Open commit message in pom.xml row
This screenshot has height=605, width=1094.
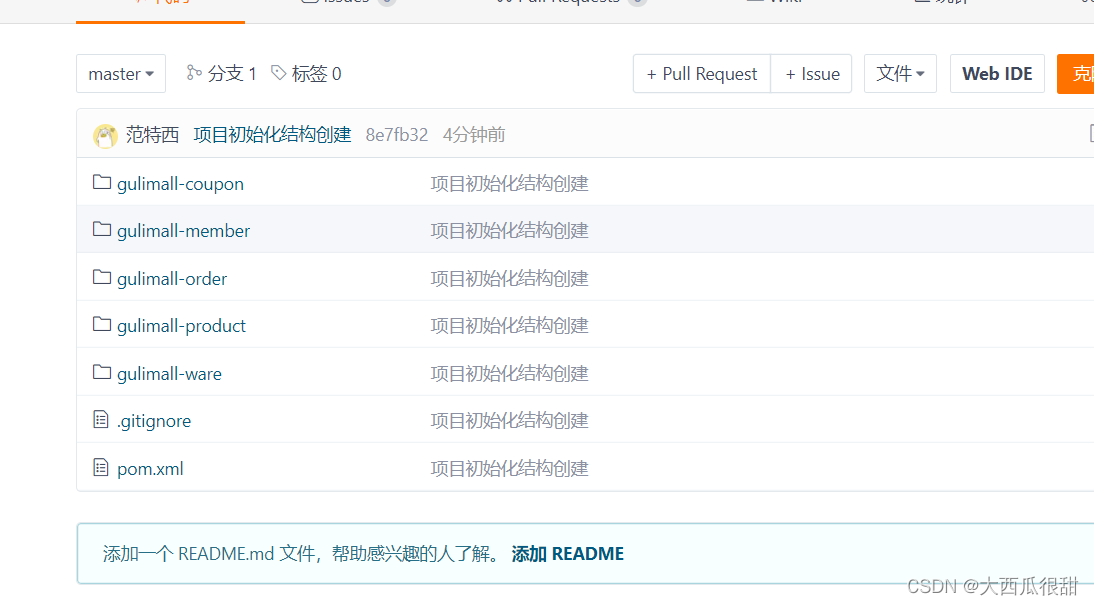coord(509,468)
